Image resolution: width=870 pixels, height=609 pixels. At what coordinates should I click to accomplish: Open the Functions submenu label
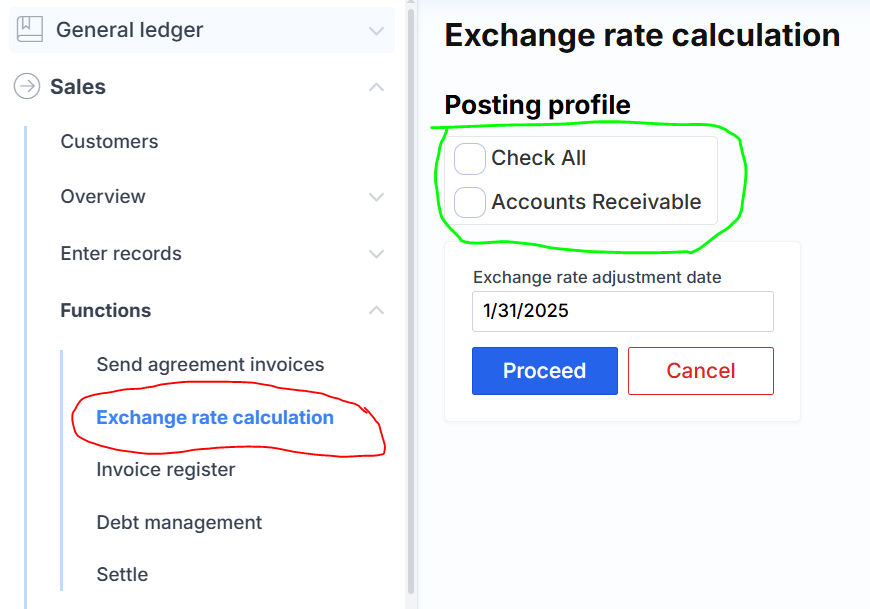(x=106, y=311)
